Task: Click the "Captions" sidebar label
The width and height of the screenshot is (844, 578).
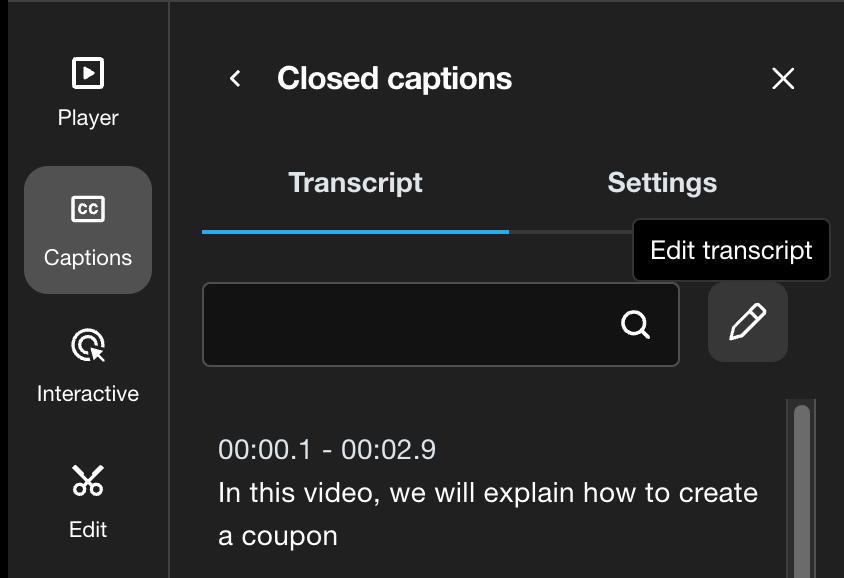Action: (88, 258)
